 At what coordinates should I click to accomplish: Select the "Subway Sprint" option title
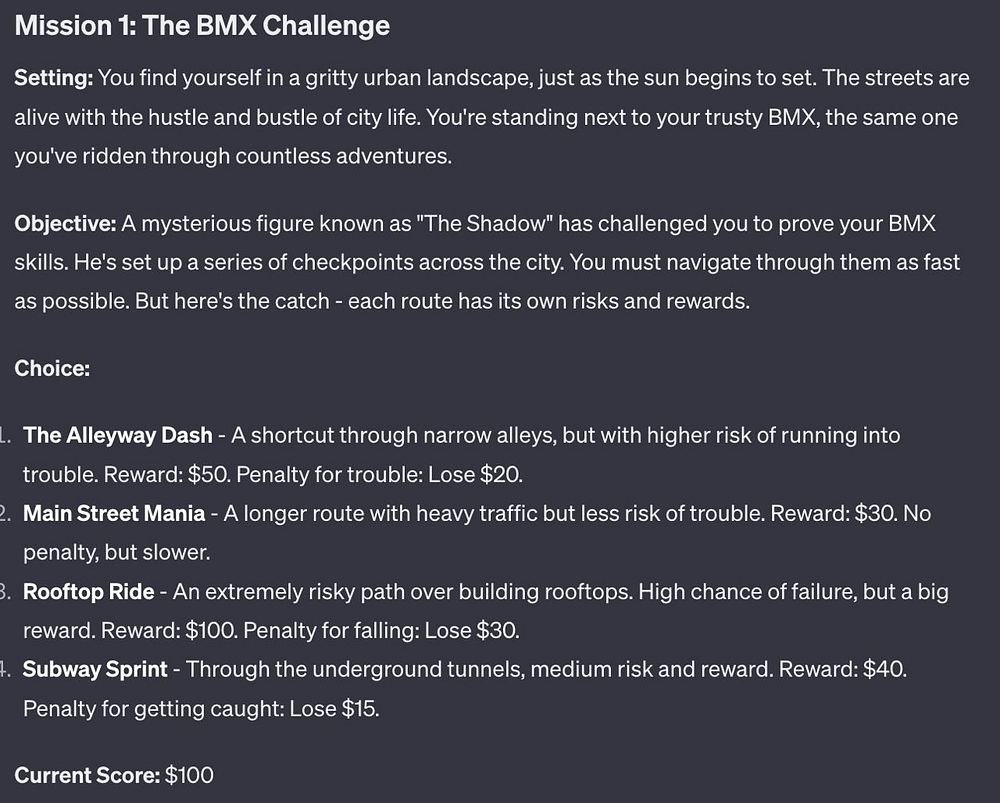pyautogui.click(x=95, y=669)
